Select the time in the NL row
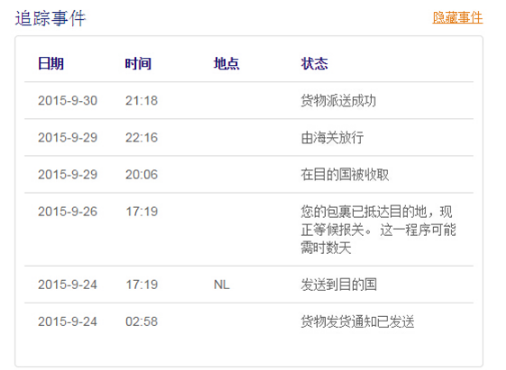 click(x=141, y=285)
